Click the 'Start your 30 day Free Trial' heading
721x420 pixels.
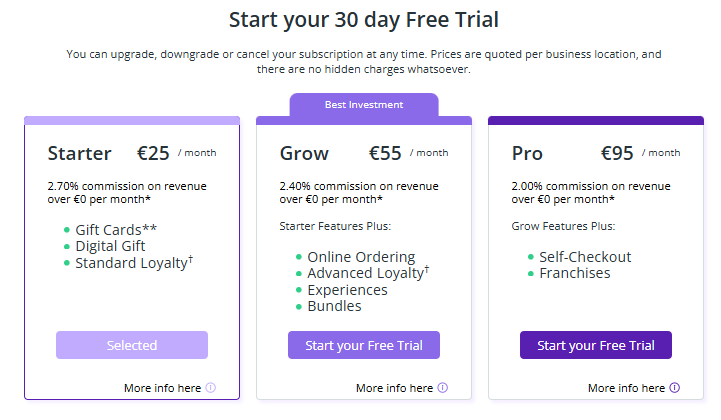[364, 19]
